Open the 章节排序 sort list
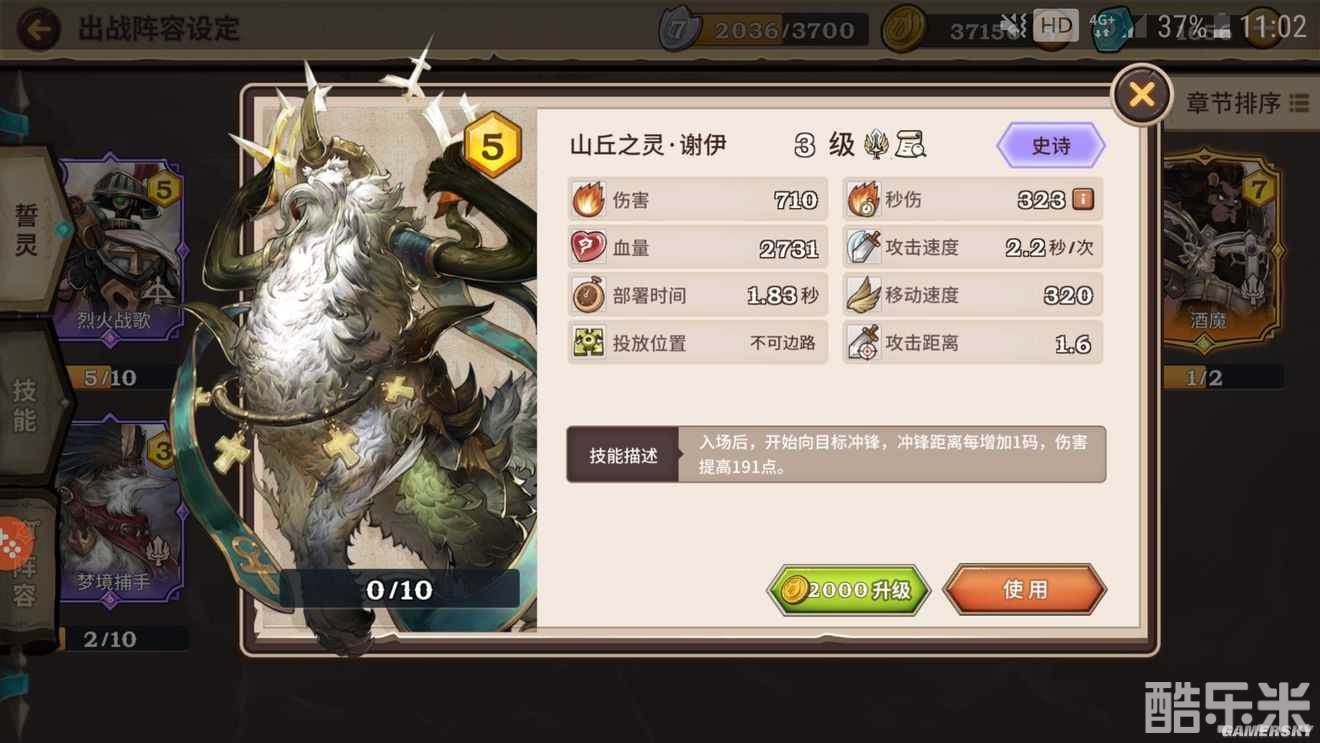1320x743 pixels. 1247,103
